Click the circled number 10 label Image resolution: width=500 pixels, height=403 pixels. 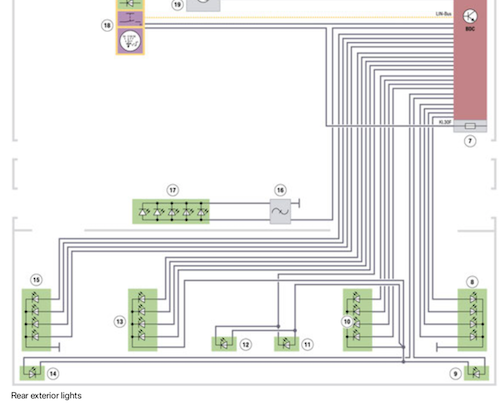click(347, 322)
